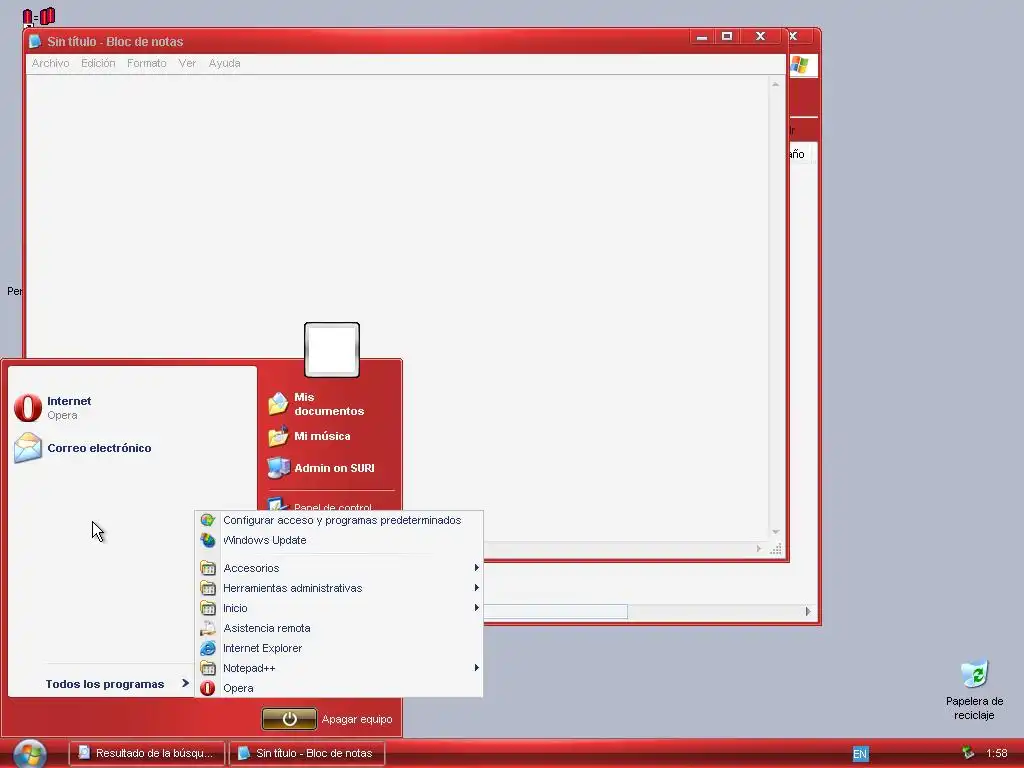Click the Bloc de notas resize grip corner

776,549
